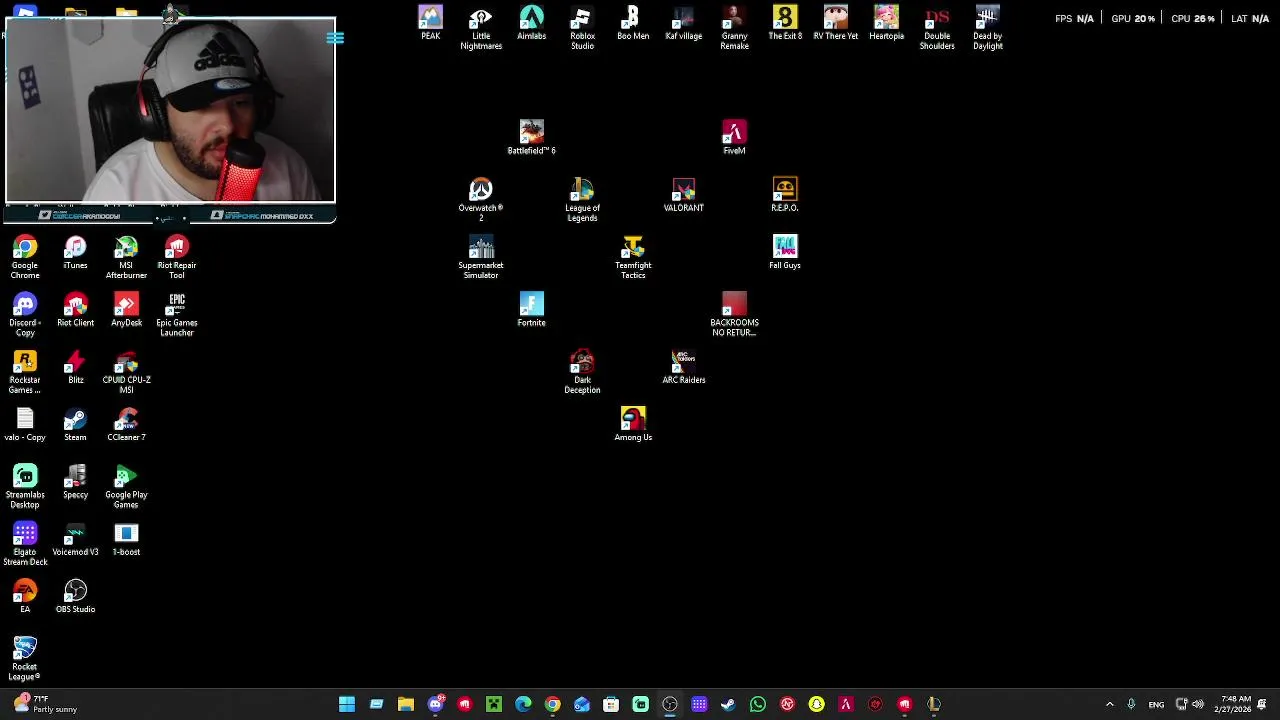1280x720 pixels.
Task: Open Dead by Daylight shortcut
Action: point(988,28)
